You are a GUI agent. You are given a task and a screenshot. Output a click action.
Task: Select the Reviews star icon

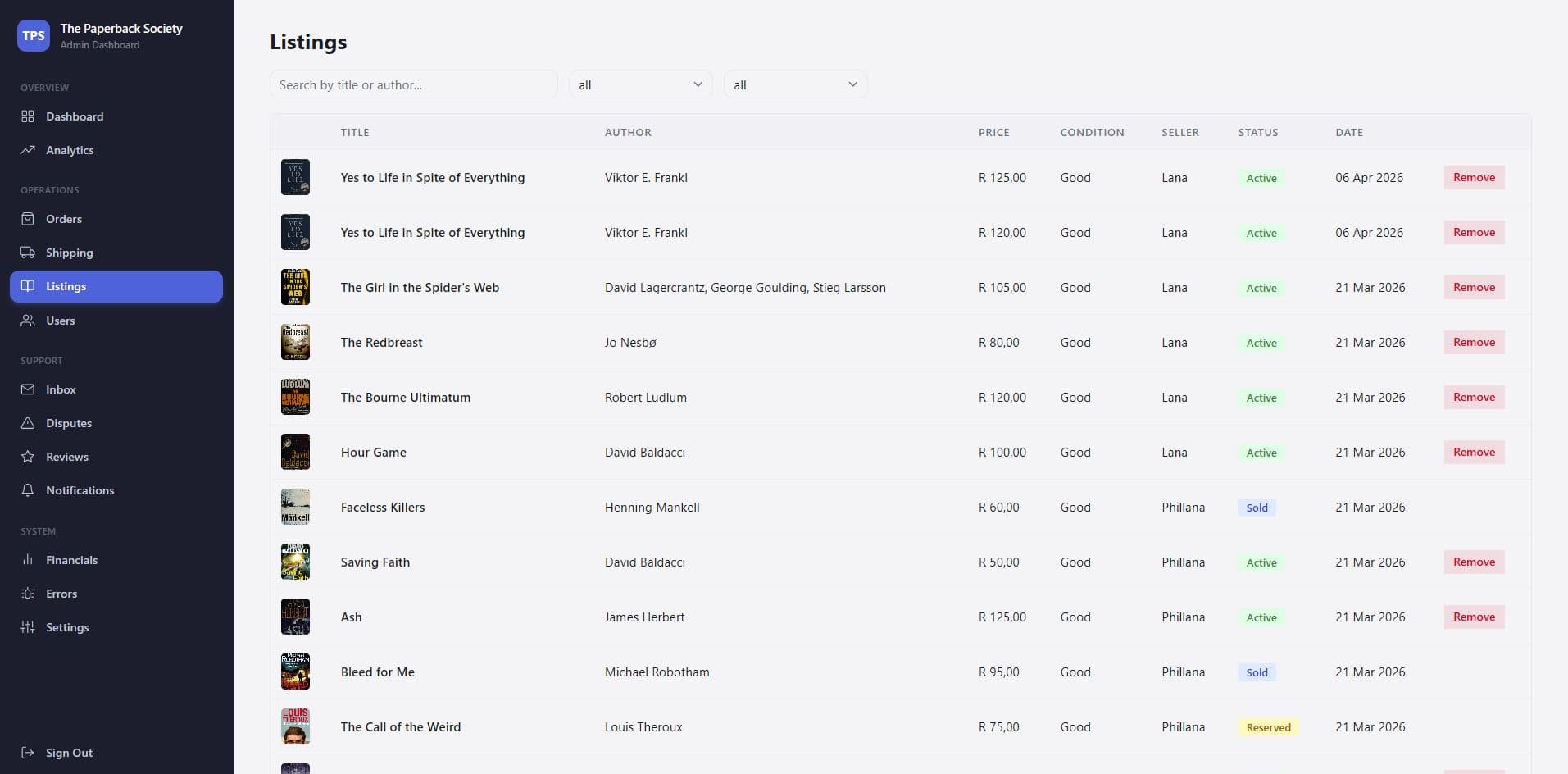pyautogui.click(x=27, y=457)
